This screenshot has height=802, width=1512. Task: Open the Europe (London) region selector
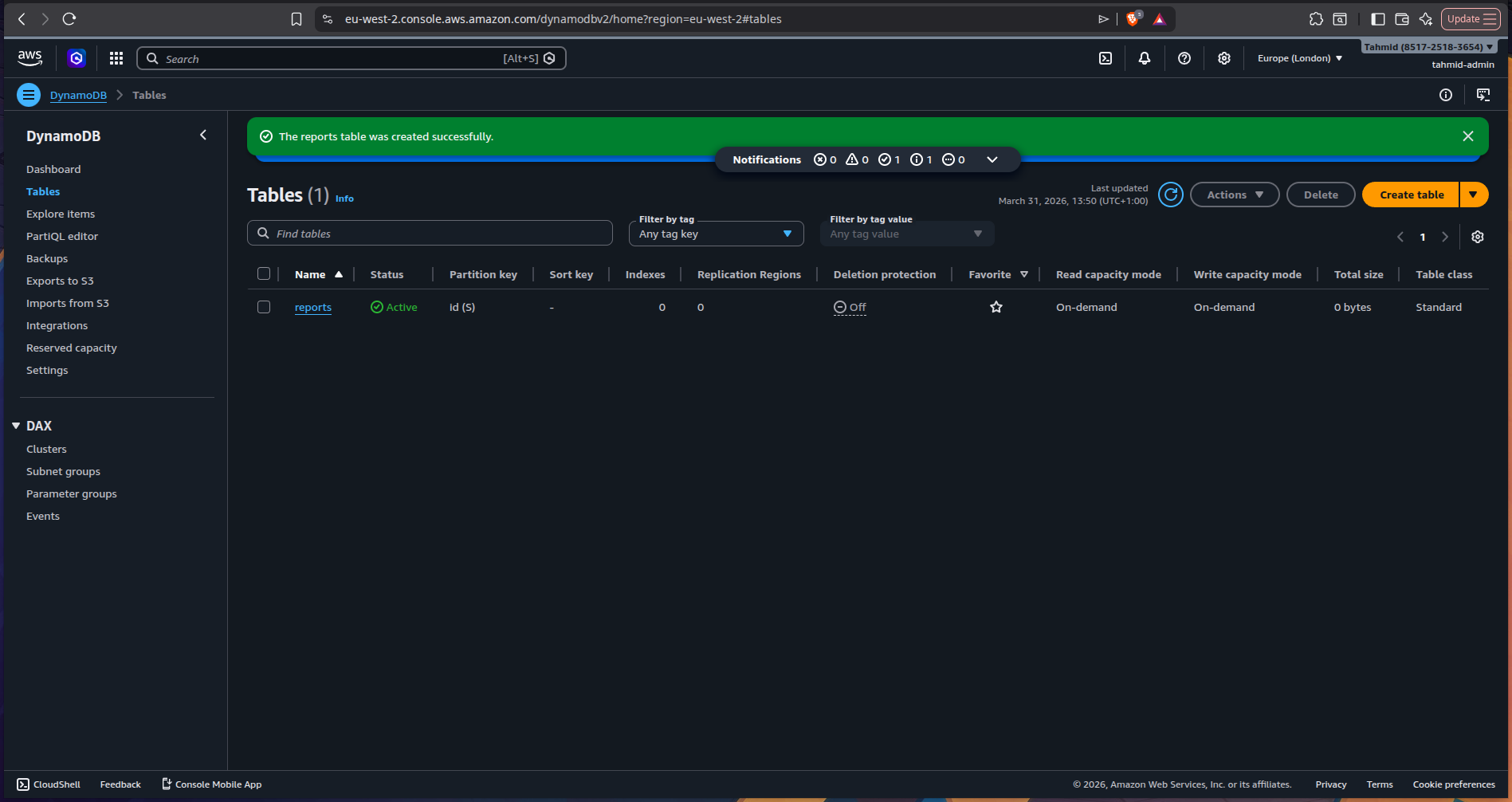click(x=1300, y=58)
